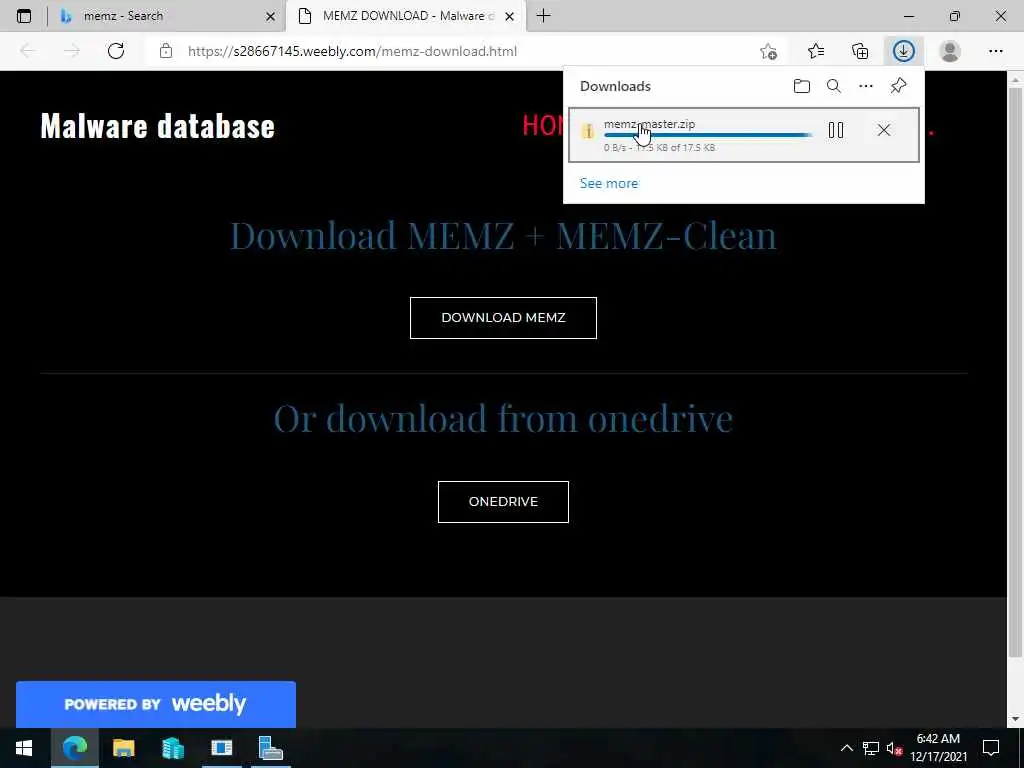Open the notification center icon

point(991,748)
